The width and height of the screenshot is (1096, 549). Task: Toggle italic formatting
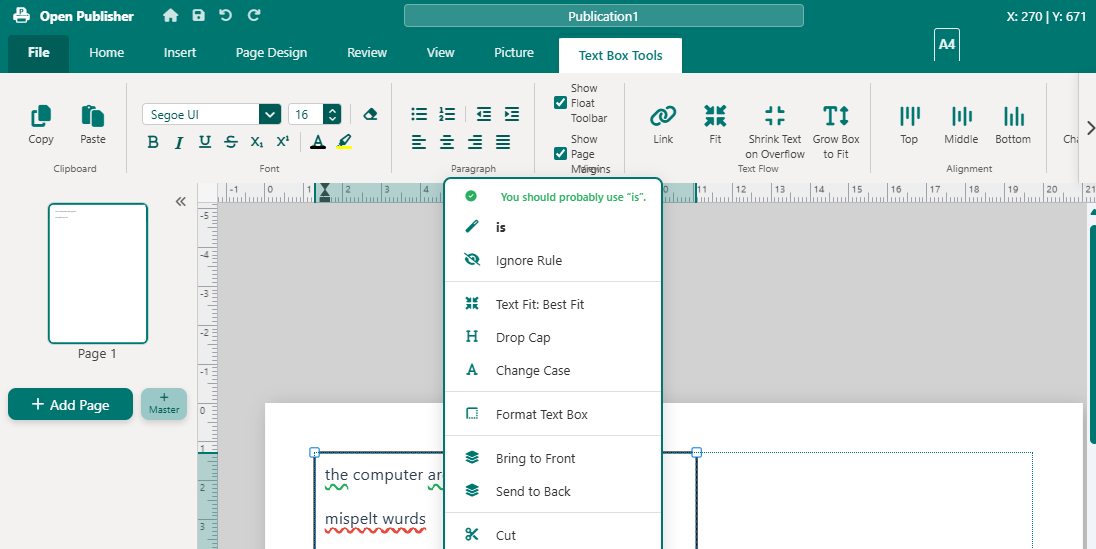click(x=178, y=143)
